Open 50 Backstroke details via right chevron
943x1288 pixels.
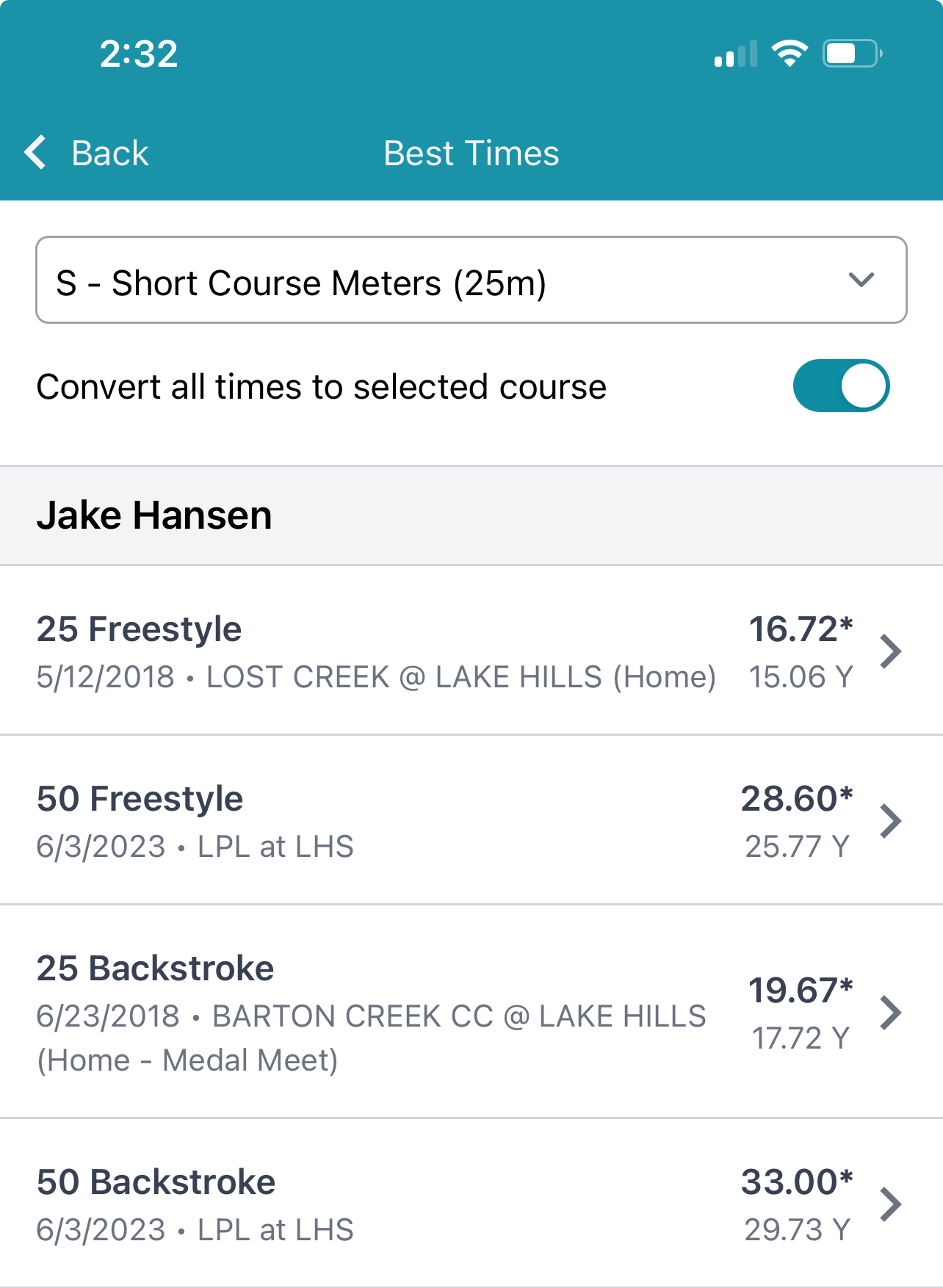pyautogui.click(x=891, y=1204)
